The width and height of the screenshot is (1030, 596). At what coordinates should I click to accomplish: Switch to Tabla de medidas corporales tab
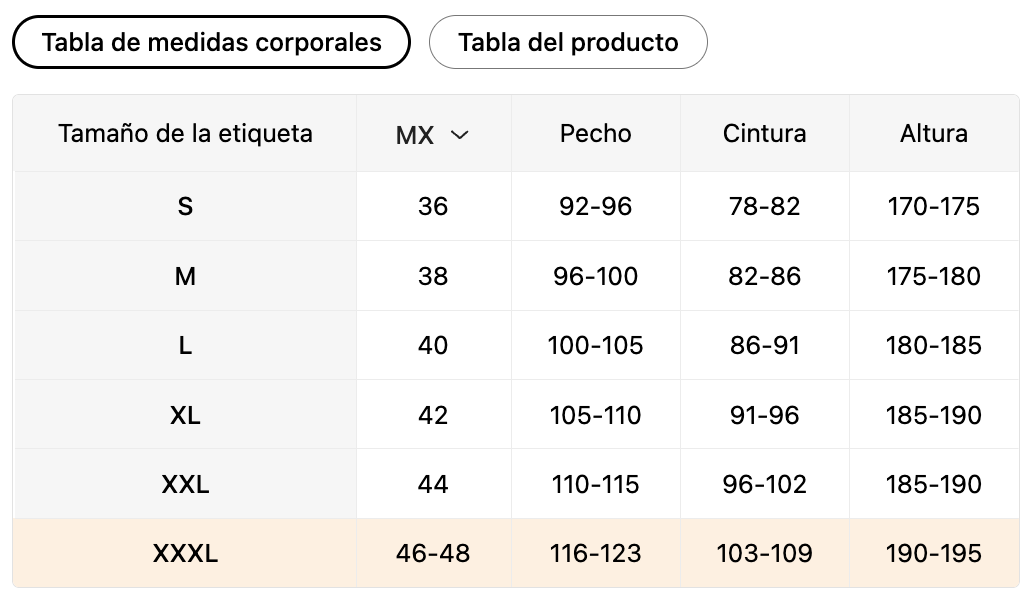(212, 43)
